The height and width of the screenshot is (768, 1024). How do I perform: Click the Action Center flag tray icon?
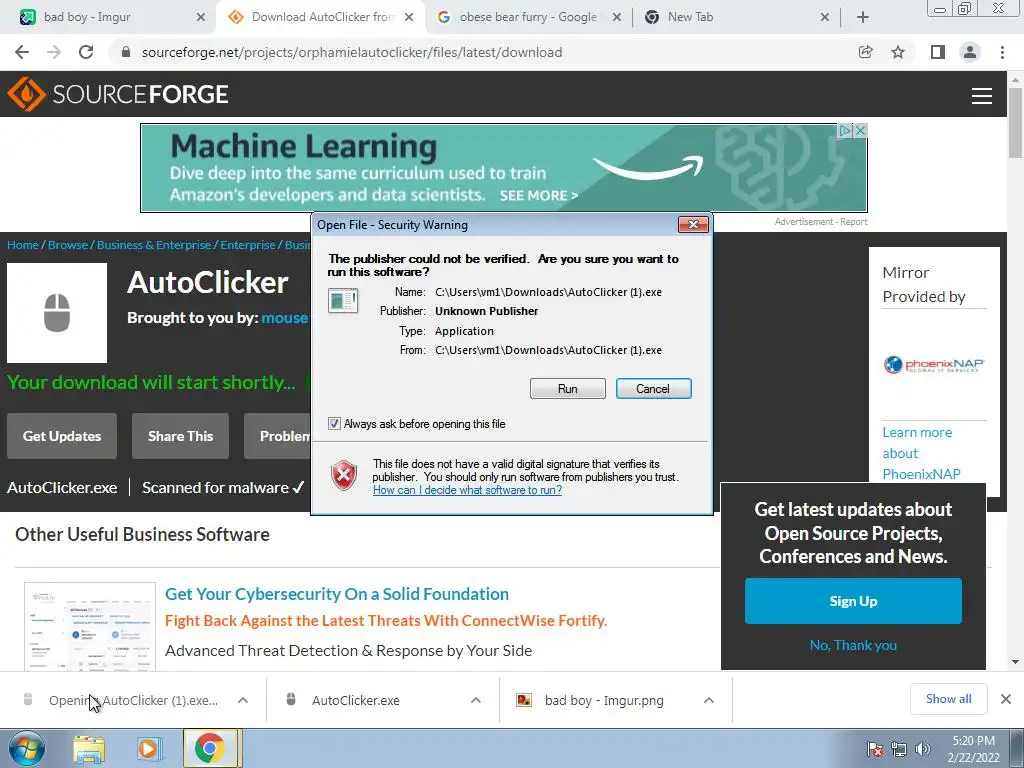point(875,749)
